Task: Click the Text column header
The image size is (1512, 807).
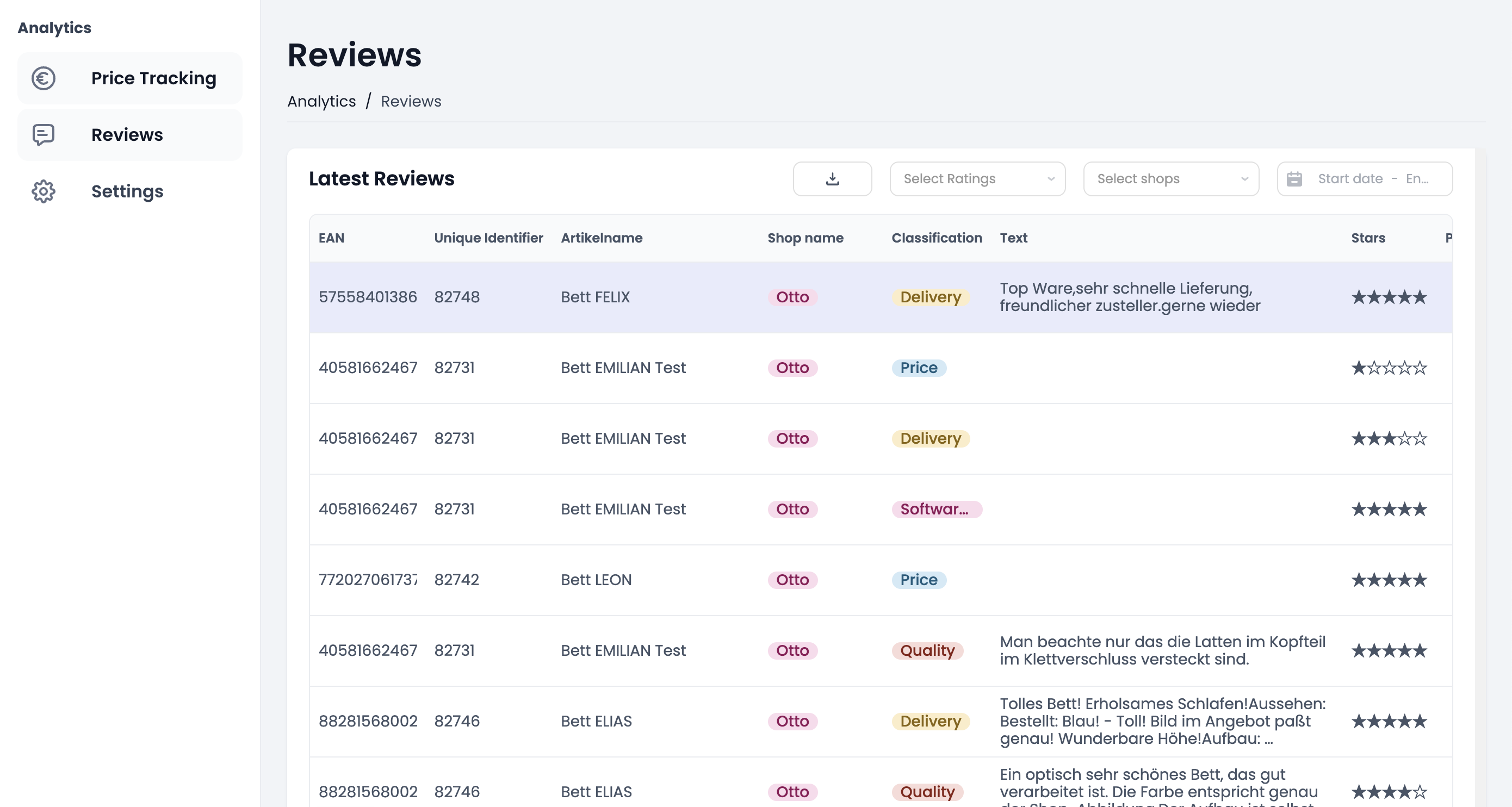Action: (x=1014, y=238)
